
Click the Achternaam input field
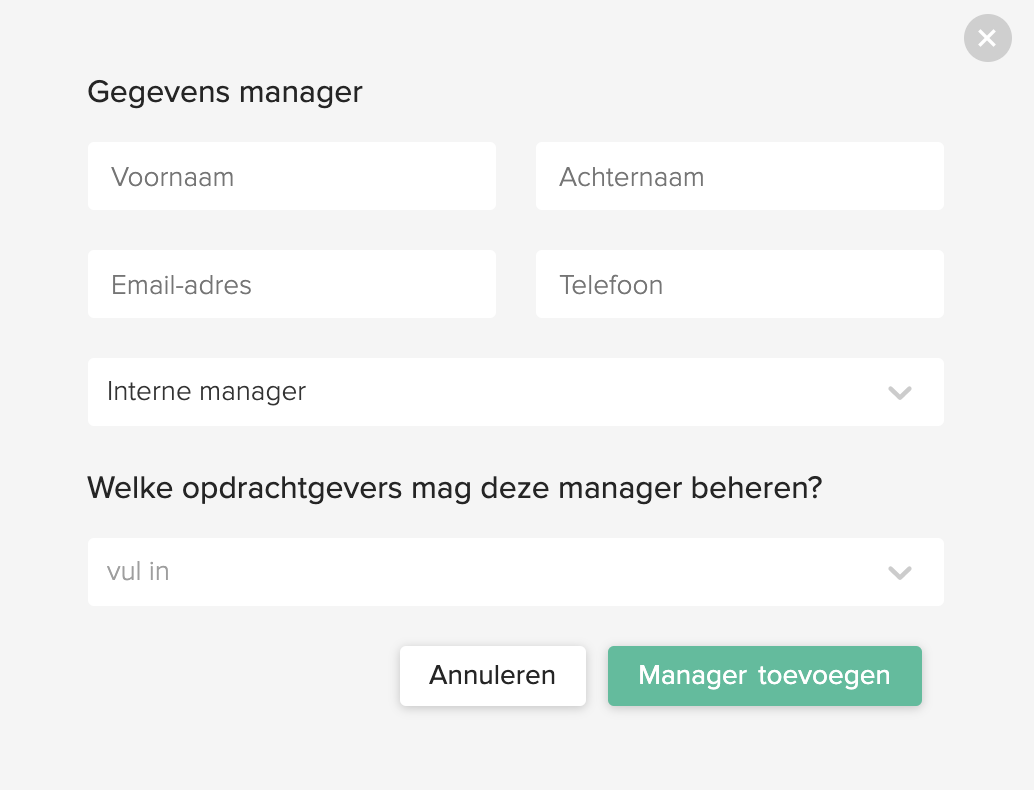point(739,176)
